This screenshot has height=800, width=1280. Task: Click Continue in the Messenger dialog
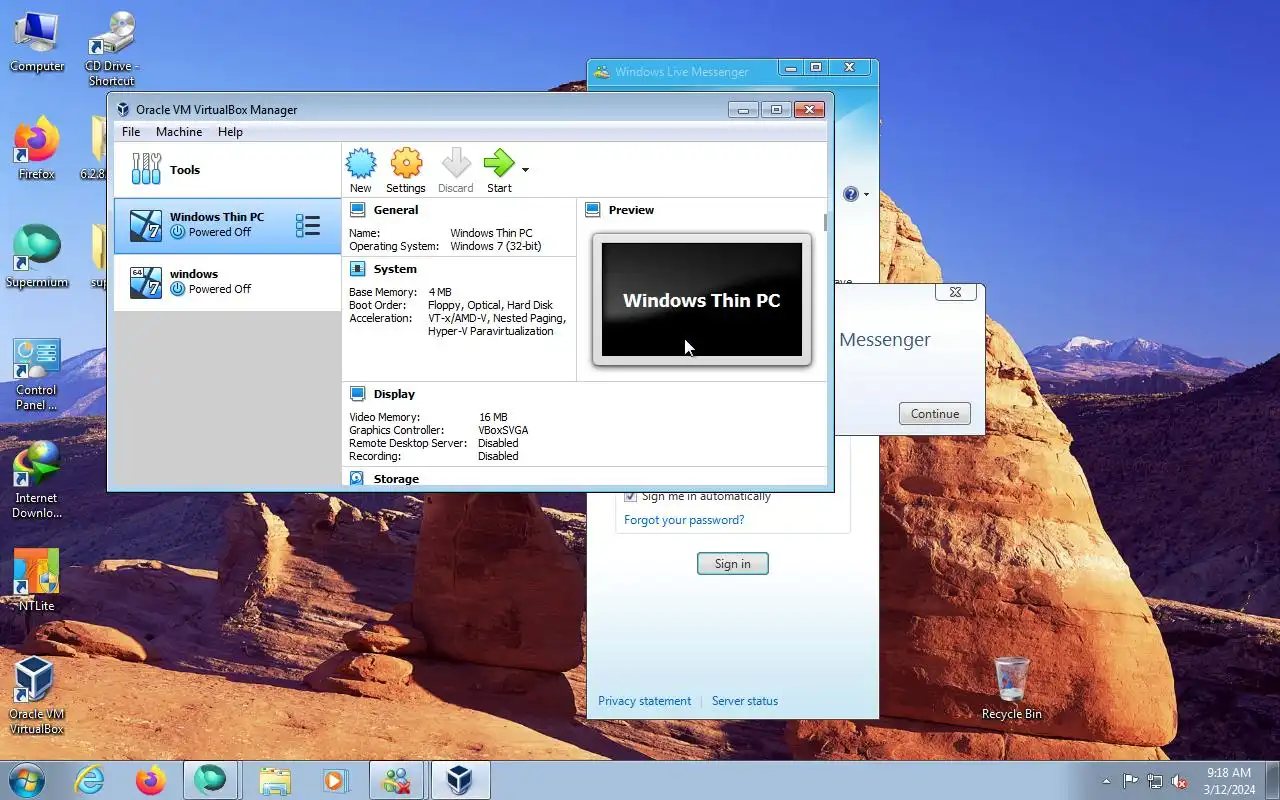[935, 414]
